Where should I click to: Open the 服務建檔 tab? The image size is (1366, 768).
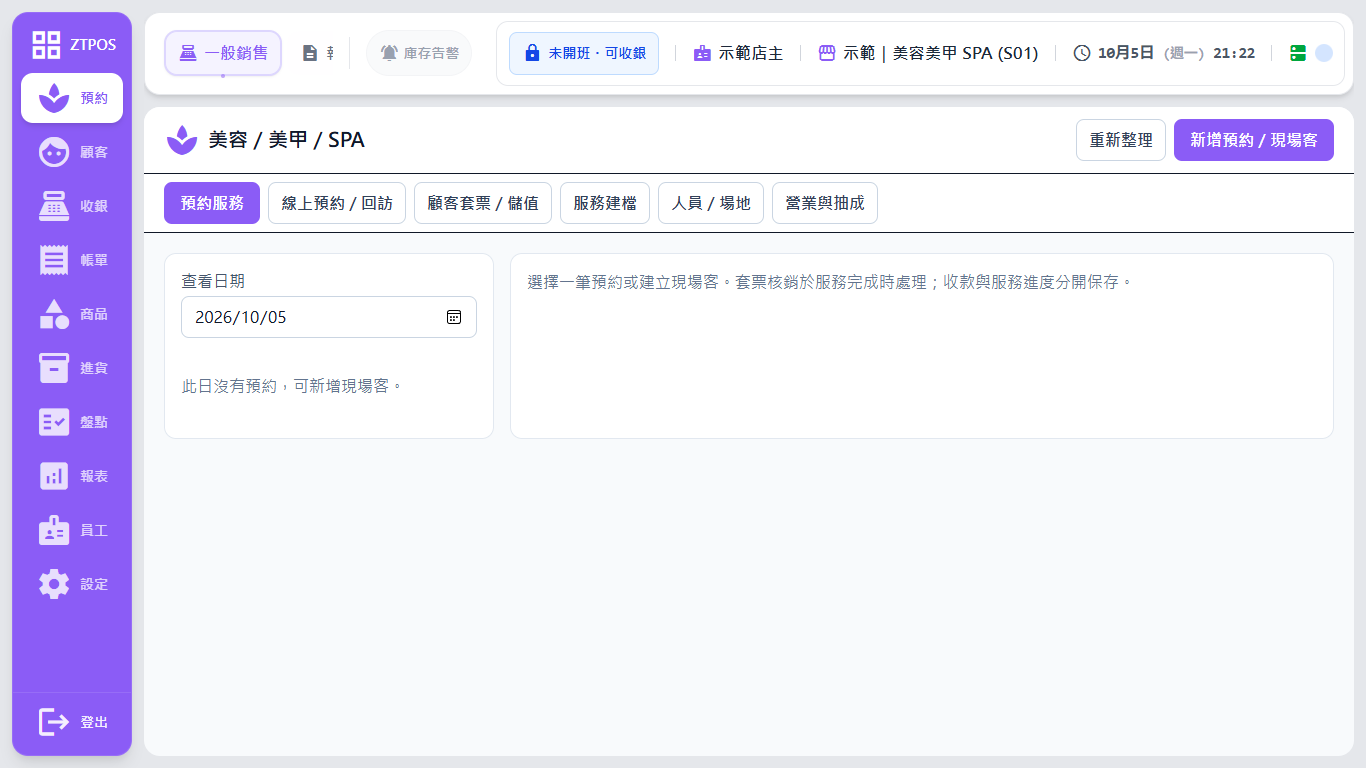(x=605, y=203)
